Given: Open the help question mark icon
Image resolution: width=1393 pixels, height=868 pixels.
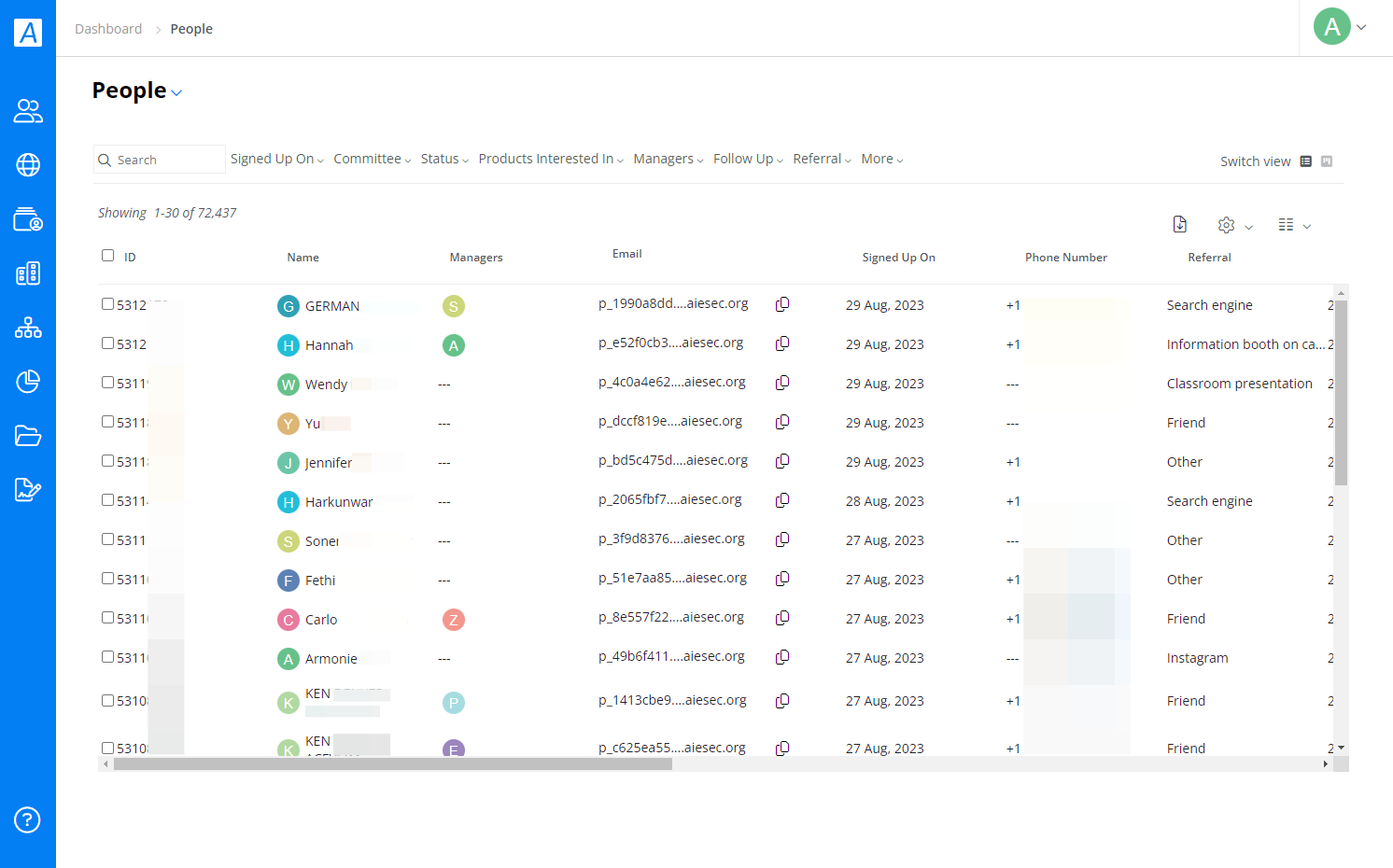Looking at the screenshot, I should [x=28, y=820].
